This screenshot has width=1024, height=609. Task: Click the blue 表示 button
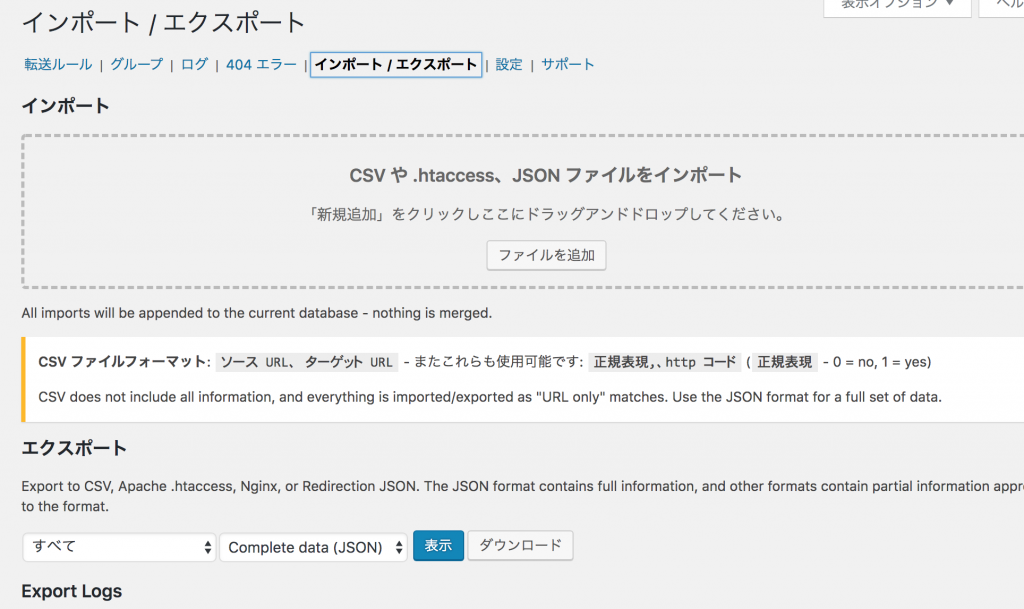click(x=438, y=546)
